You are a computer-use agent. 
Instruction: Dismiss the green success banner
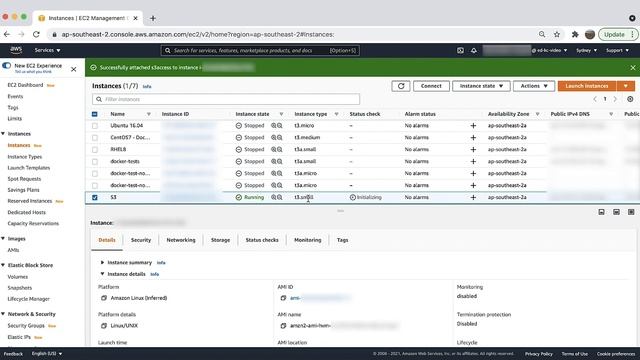pyautogui.click(x=633, y=68)
